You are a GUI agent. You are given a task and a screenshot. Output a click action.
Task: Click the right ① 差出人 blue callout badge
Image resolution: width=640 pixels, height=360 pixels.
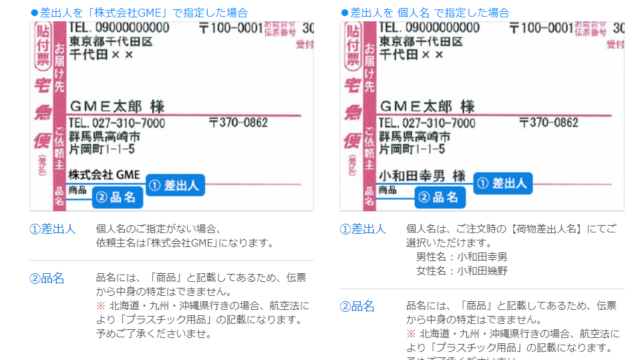coord(503,183)
